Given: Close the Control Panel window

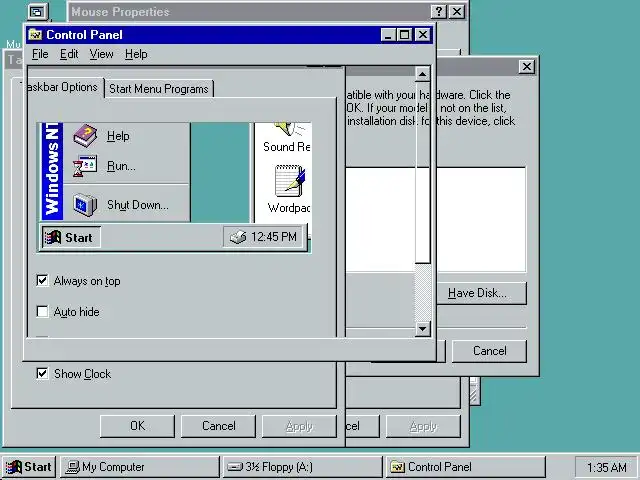Looking at the screenshot, I should tap(423, 35).
